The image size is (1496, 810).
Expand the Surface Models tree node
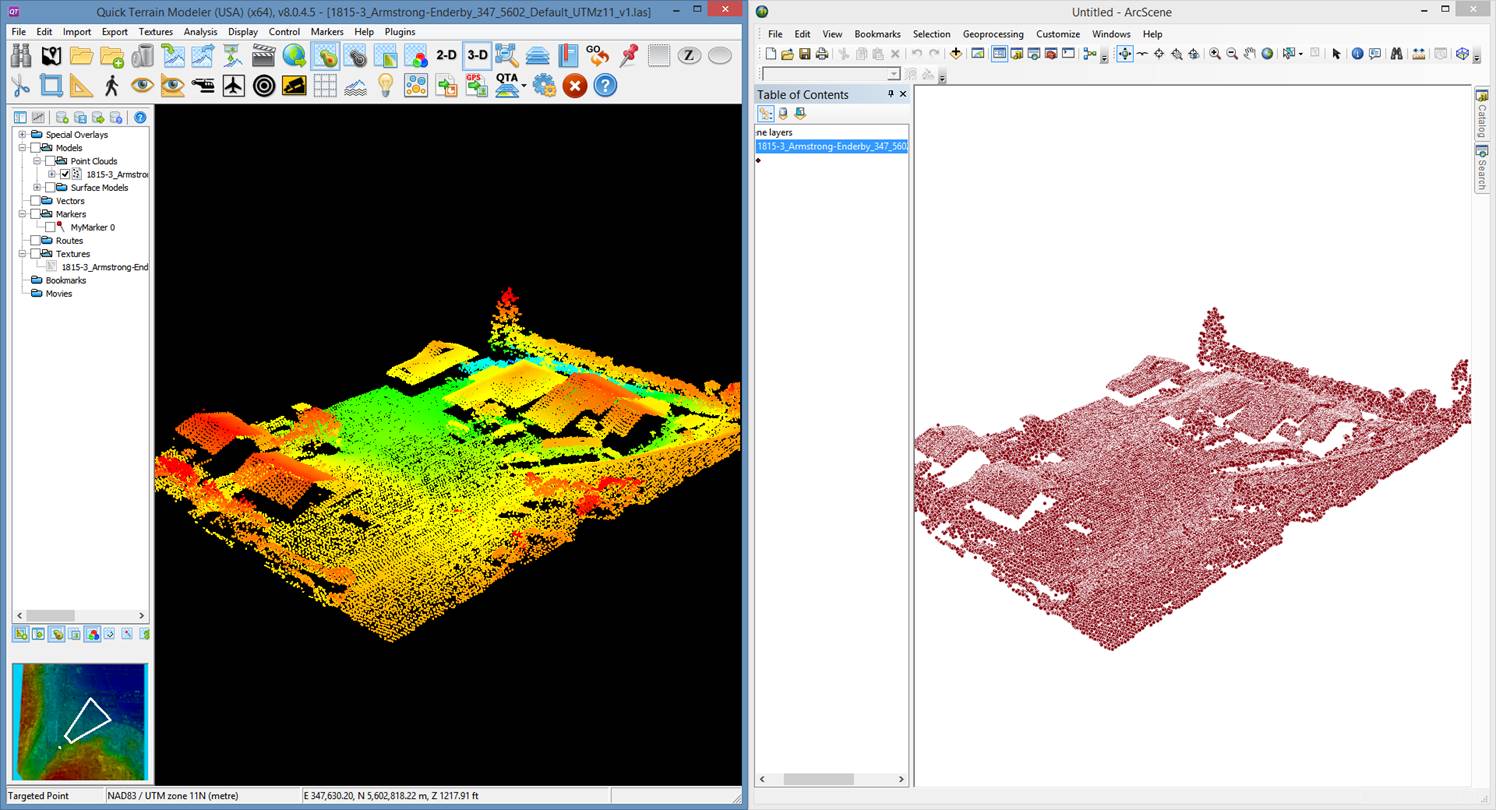pos(37,187)
